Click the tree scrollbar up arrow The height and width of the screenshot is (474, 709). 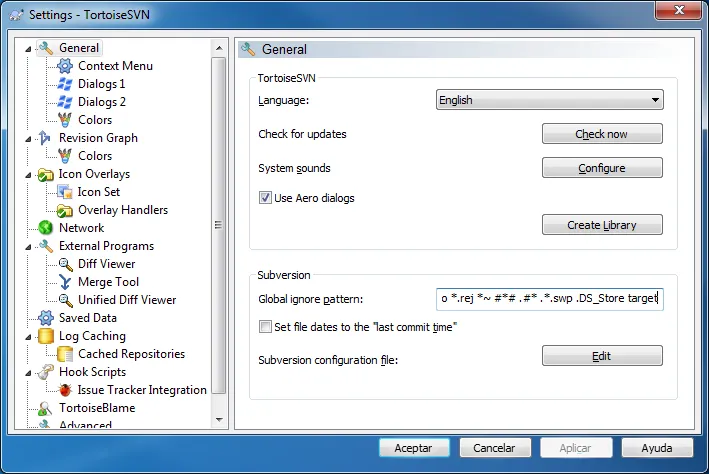(x=219, y=48)
